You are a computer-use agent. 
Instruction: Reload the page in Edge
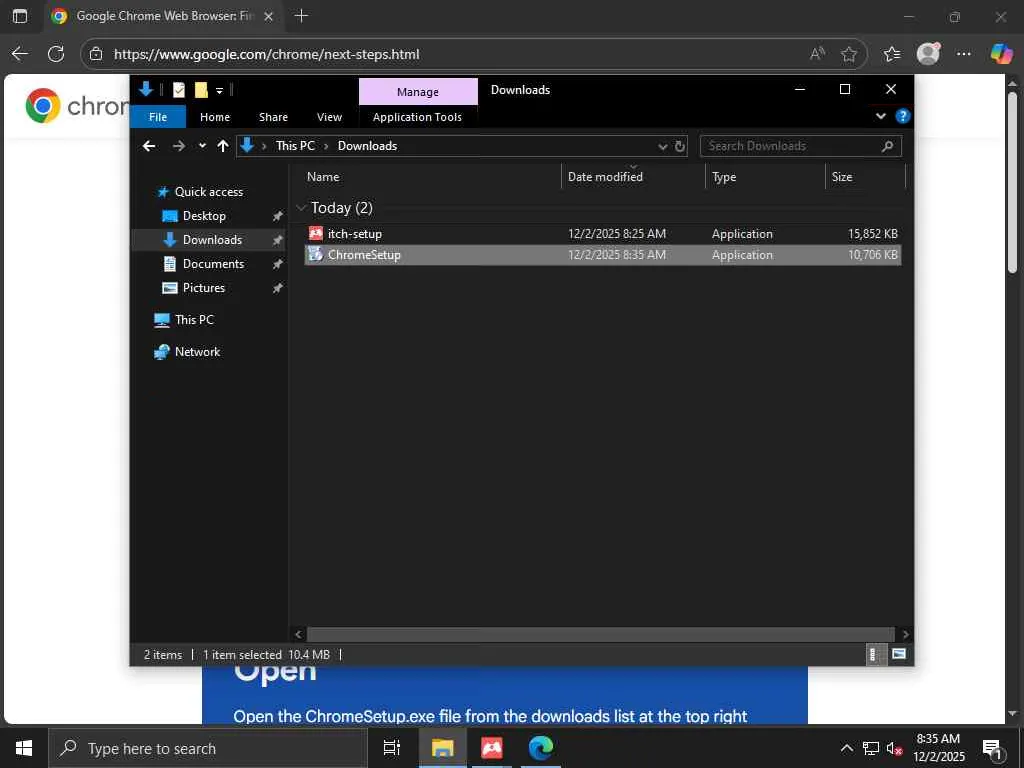pos(56,54)
